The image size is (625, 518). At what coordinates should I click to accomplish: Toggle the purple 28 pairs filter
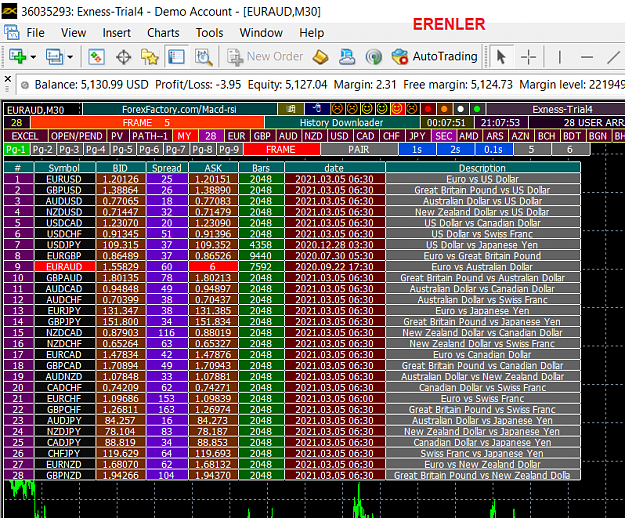pos(211,136)
